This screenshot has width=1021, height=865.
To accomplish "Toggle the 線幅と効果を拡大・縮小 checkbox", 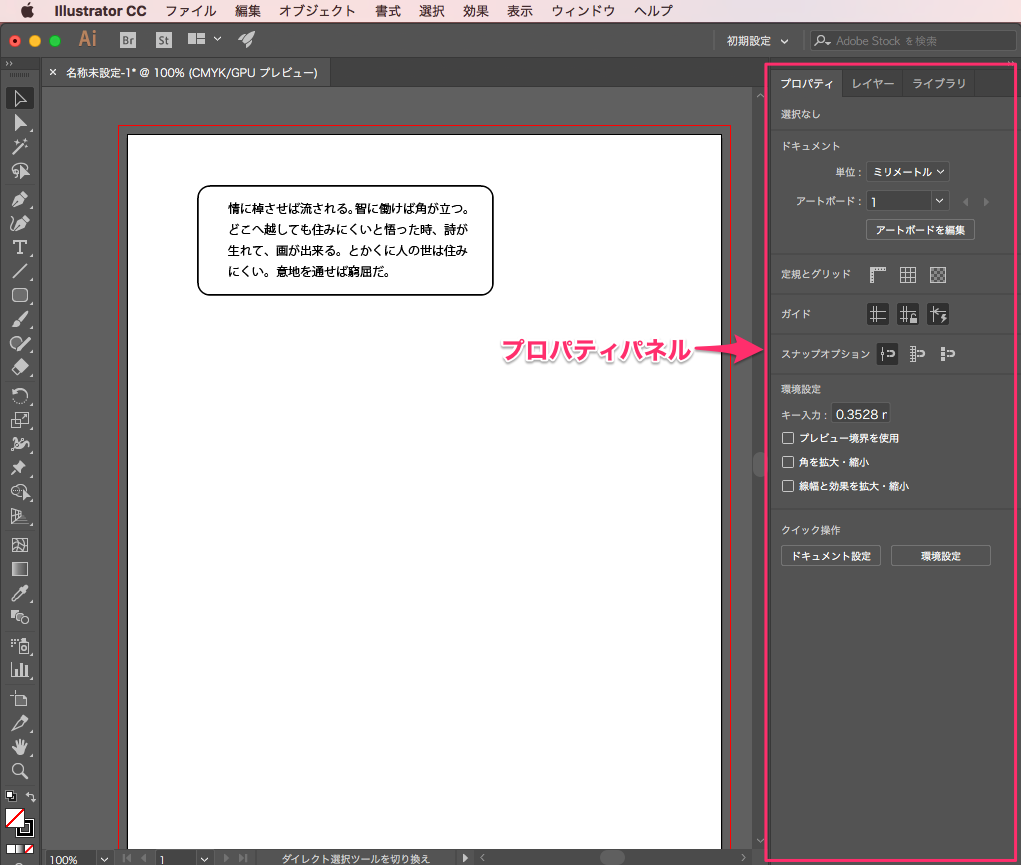I will pyautogui.click(x=788, y=486).
